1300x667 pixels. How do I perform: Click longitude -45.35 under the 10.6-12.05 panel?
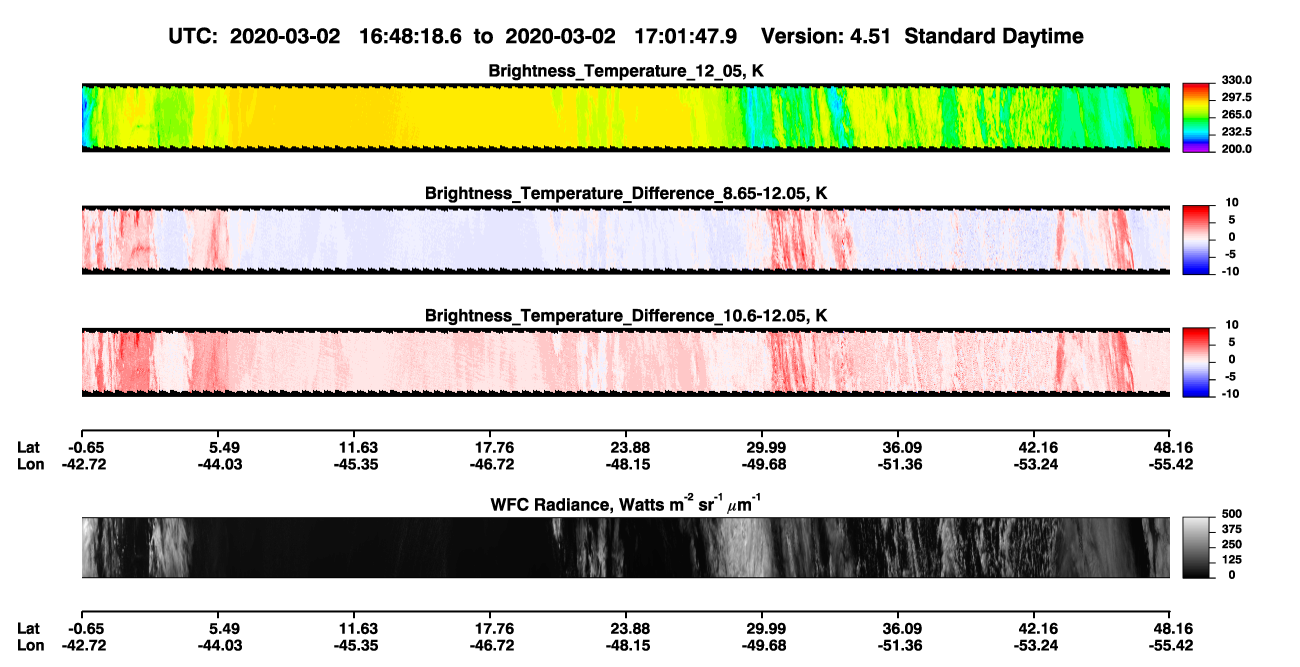(354, 464)
